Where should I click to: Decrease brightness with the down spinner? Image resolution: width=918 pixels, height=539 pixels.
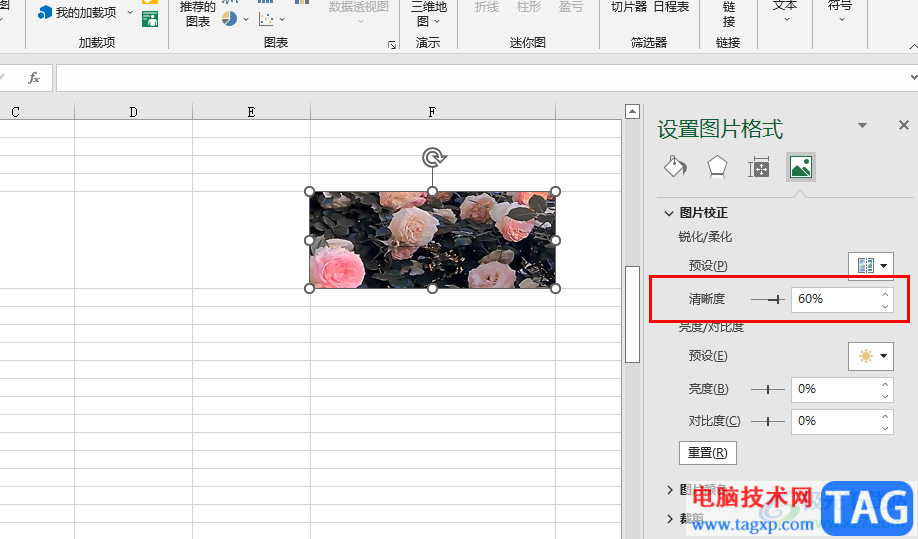tap(885, 396)
